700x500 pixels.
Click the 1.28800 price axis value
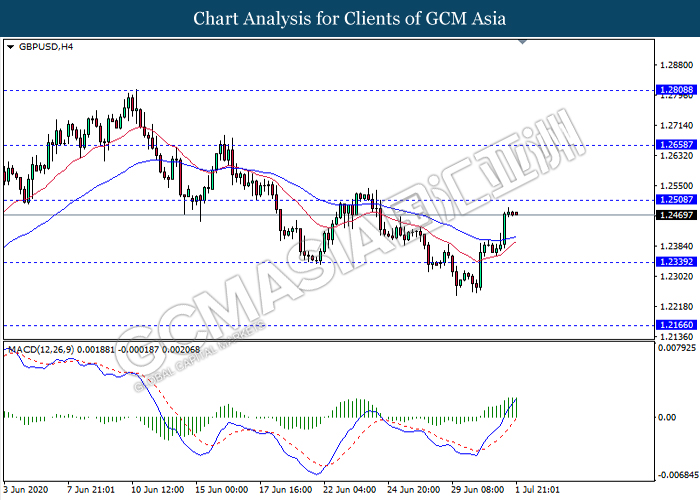(677, 65)
